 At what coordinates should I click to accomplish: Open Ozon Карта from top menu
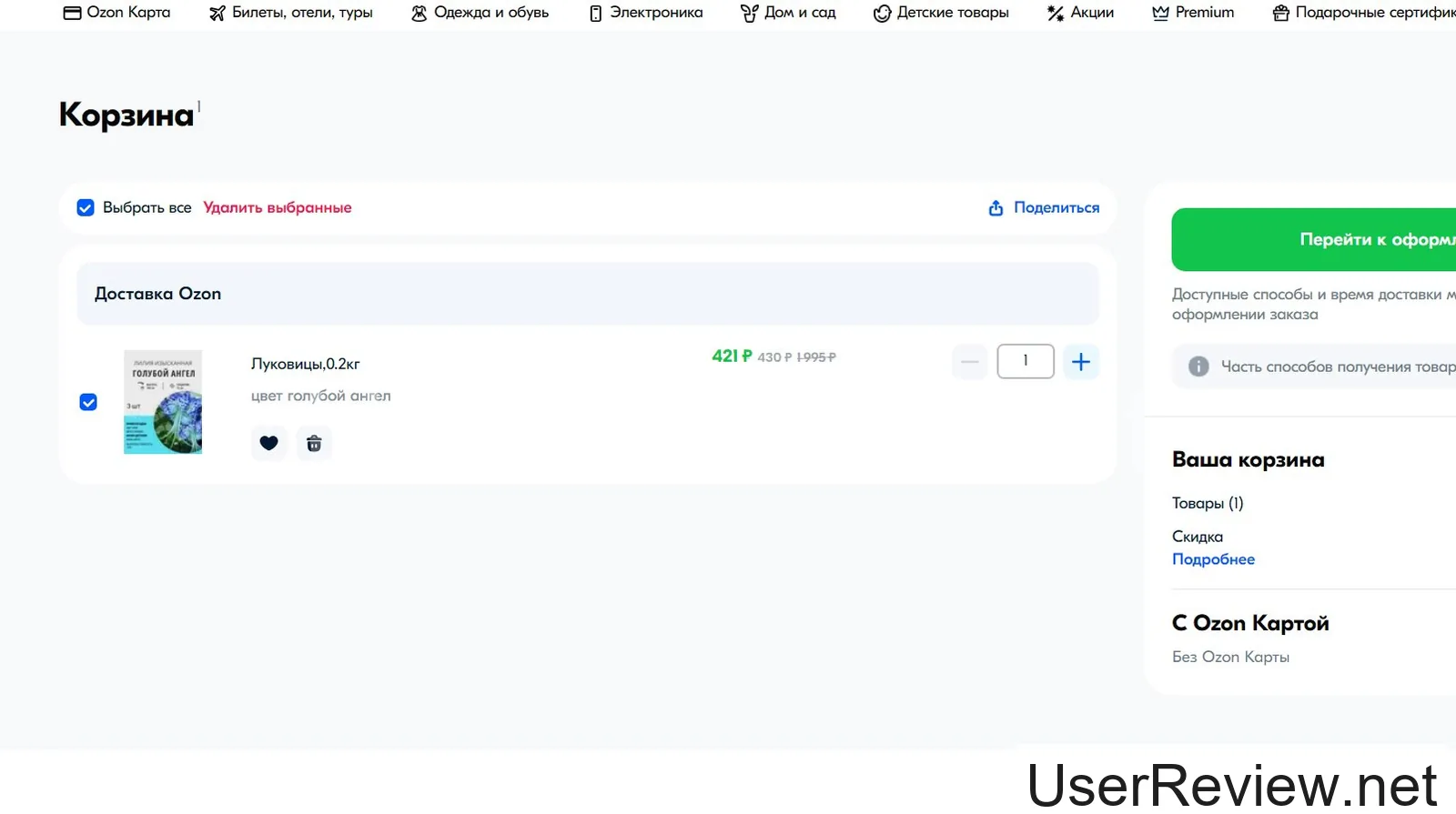pos(116,13)
